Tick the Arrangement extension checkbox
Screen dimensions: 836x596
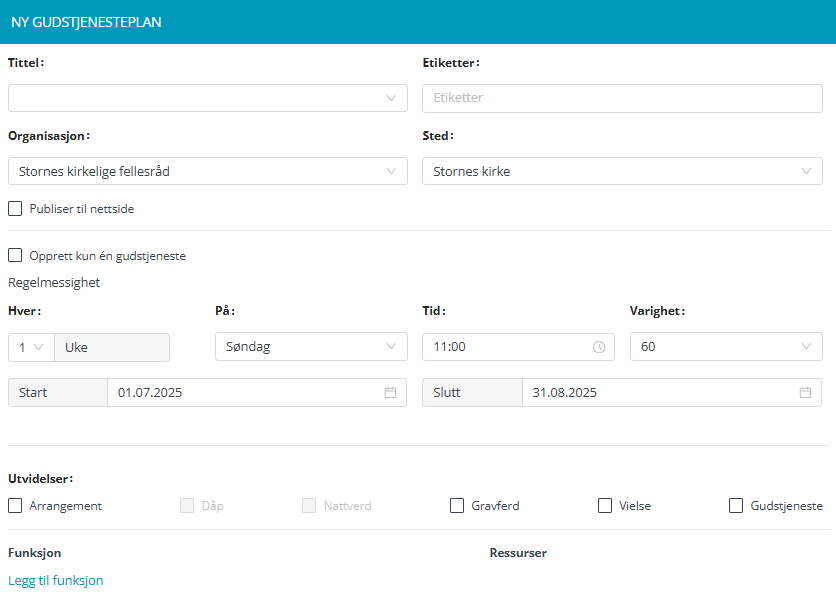15,506
